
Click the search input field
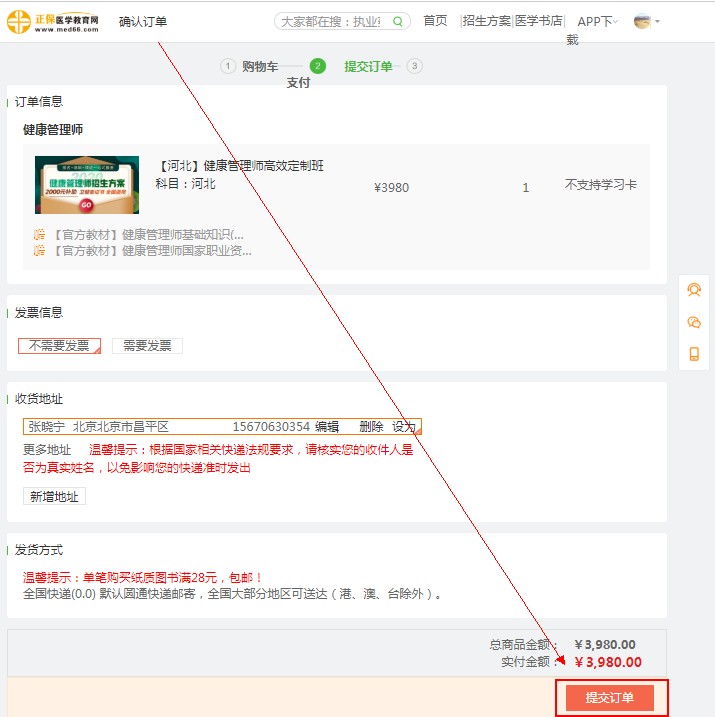click(330, 21)
